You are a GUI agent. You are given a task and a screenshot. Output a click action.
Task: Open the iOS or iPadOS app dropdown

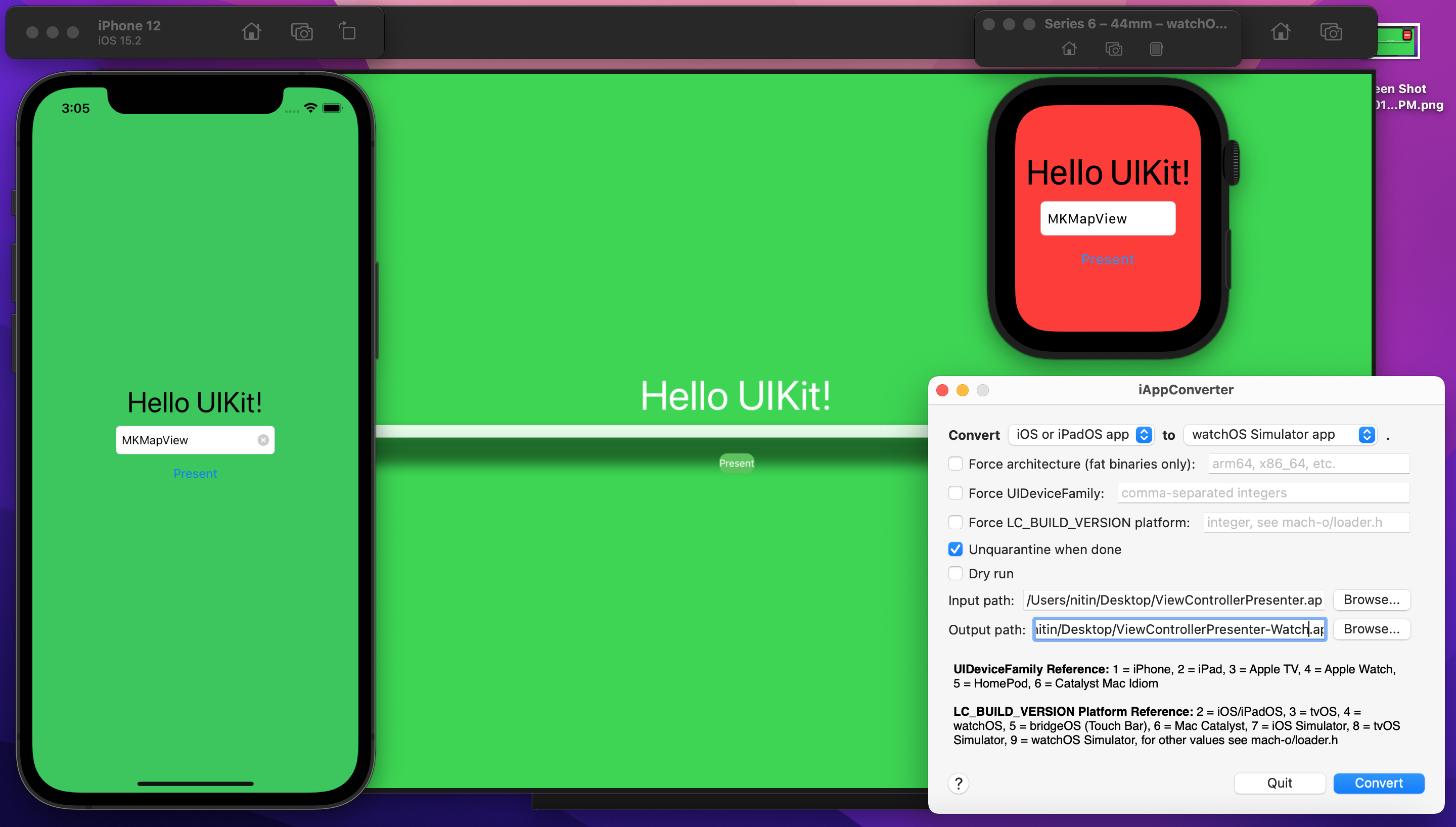(x=1080, y=435)
